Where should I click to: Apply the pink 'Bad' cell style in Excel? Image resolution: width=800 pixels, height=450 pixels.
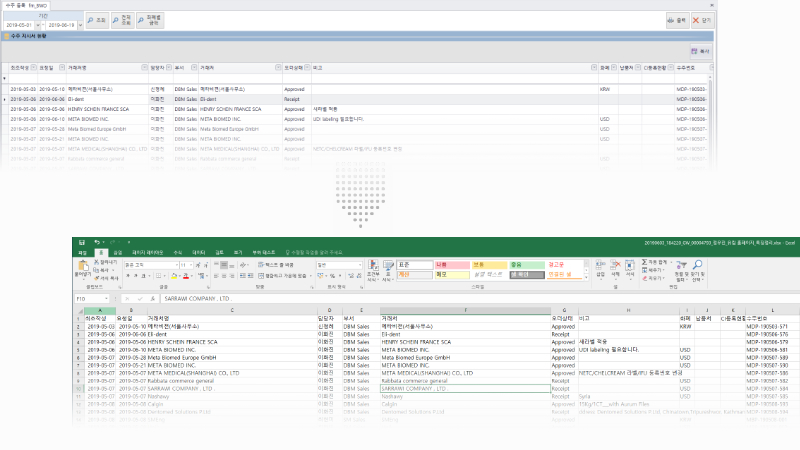[x=452, y=265]
